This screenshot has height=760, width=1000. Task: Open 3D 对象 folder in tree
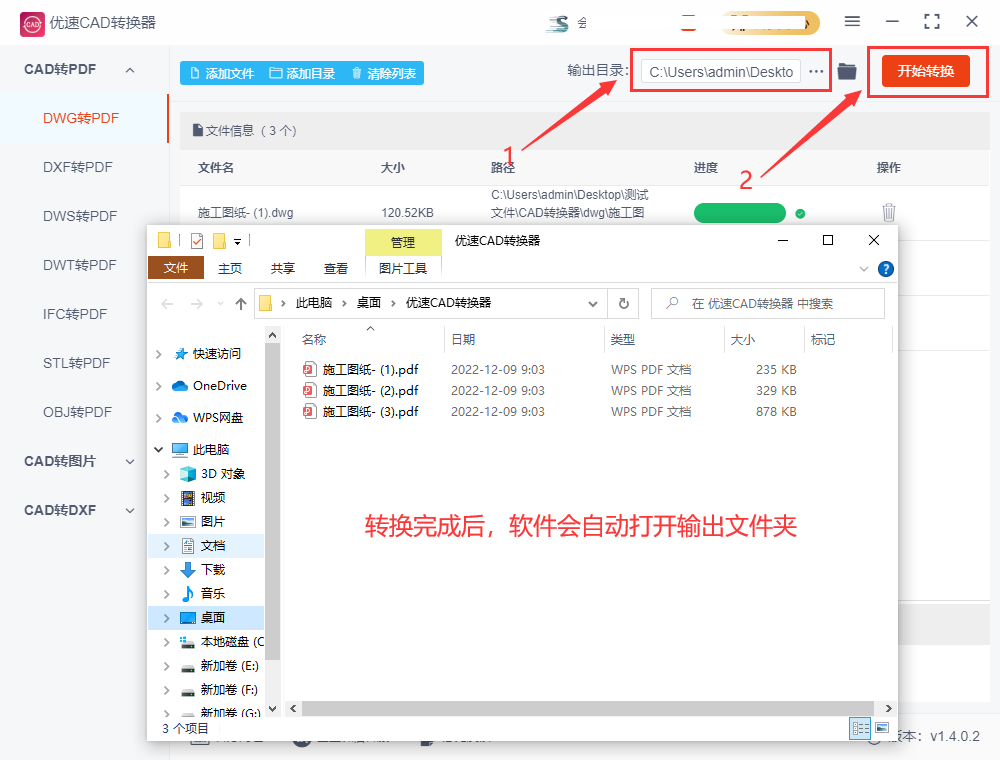point(222,474)
